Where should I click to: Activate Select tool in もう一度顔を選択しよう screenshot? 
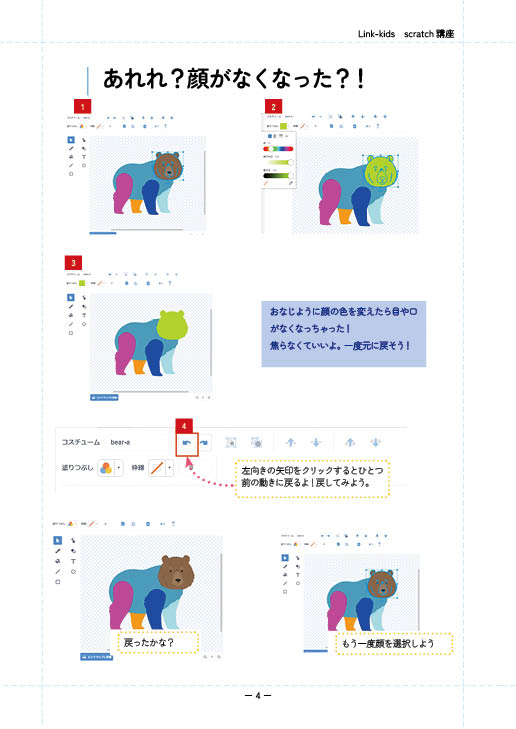pos(285,557)
